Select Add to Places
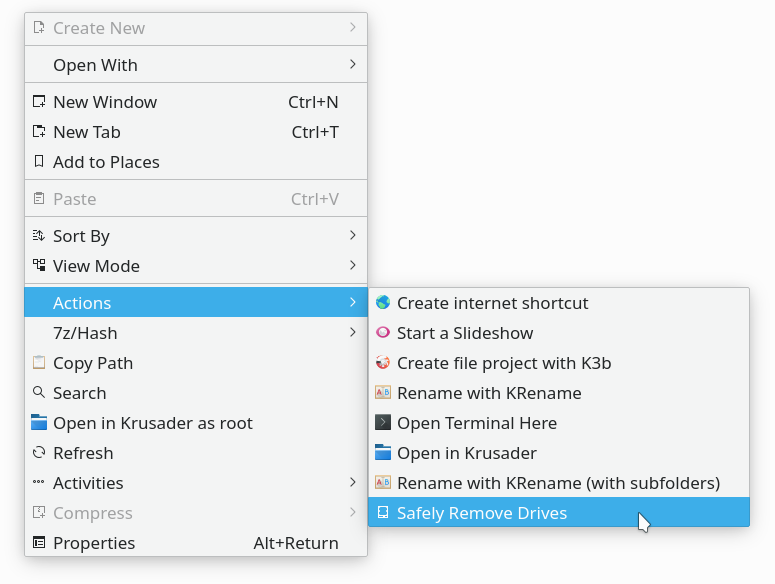 pyautogui.click(x=196, y=162)
